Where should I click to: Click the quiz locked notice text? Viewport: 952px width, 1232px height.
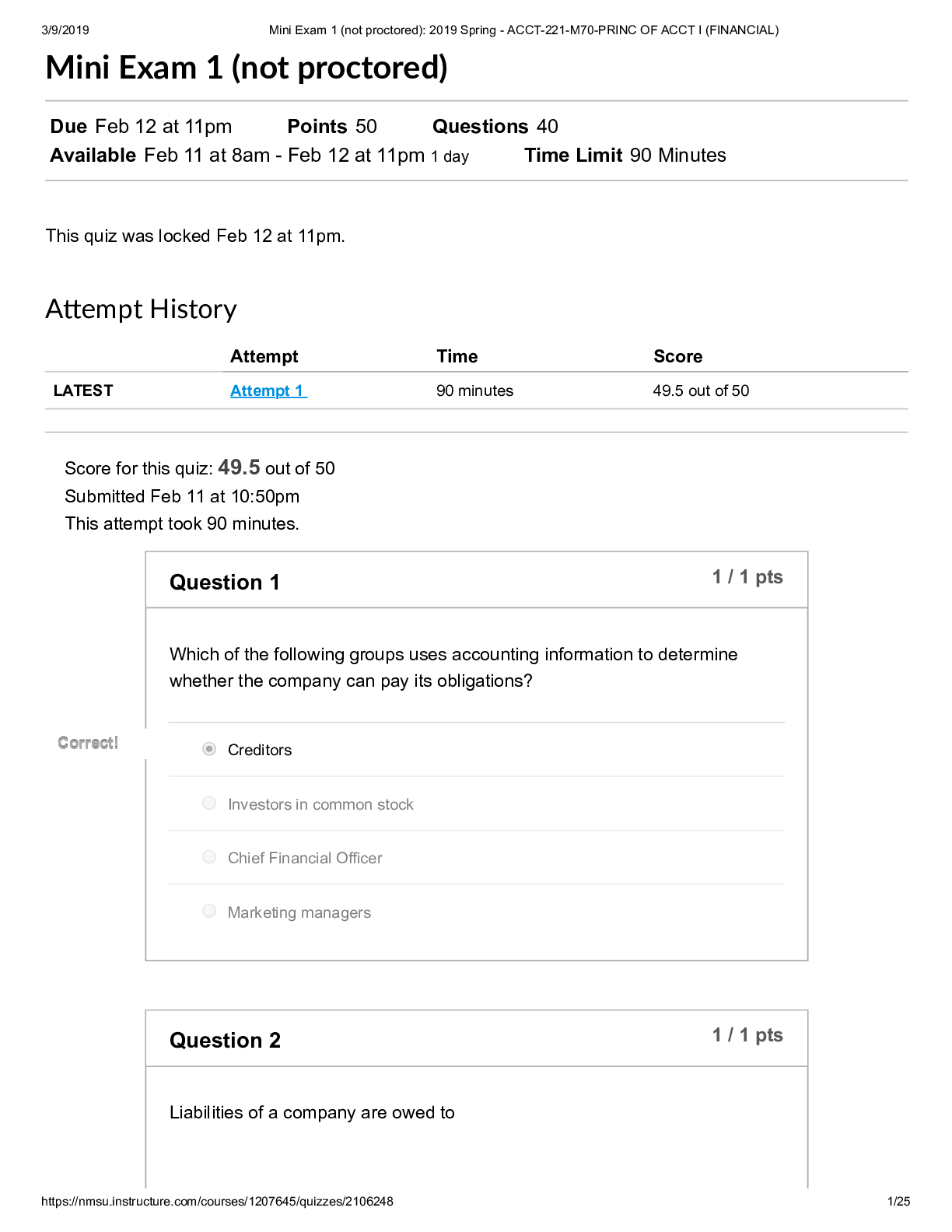click(196, 235)
